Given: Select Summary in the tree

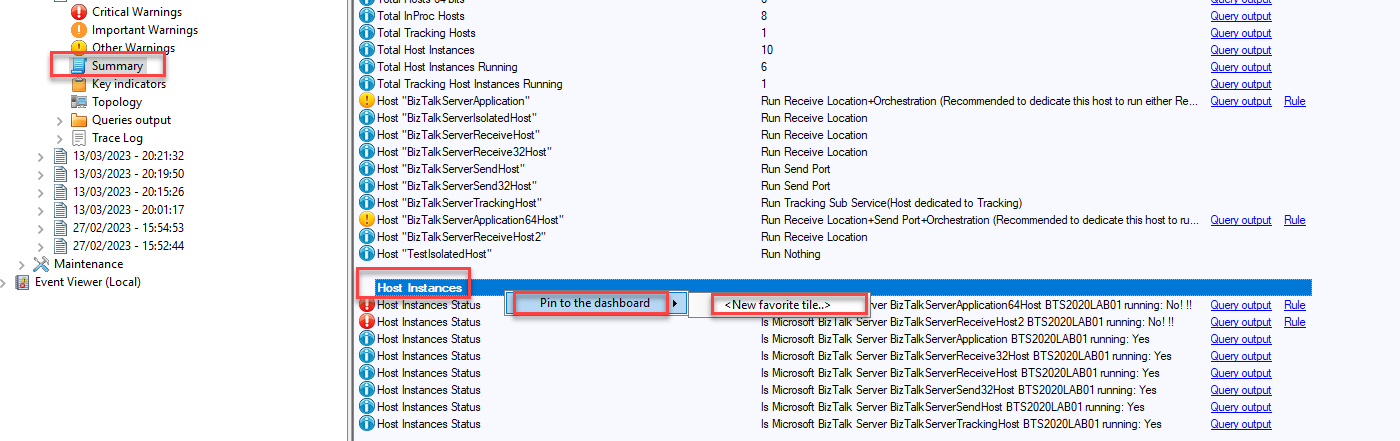Looking at the screenshot, I should (117, 66).
